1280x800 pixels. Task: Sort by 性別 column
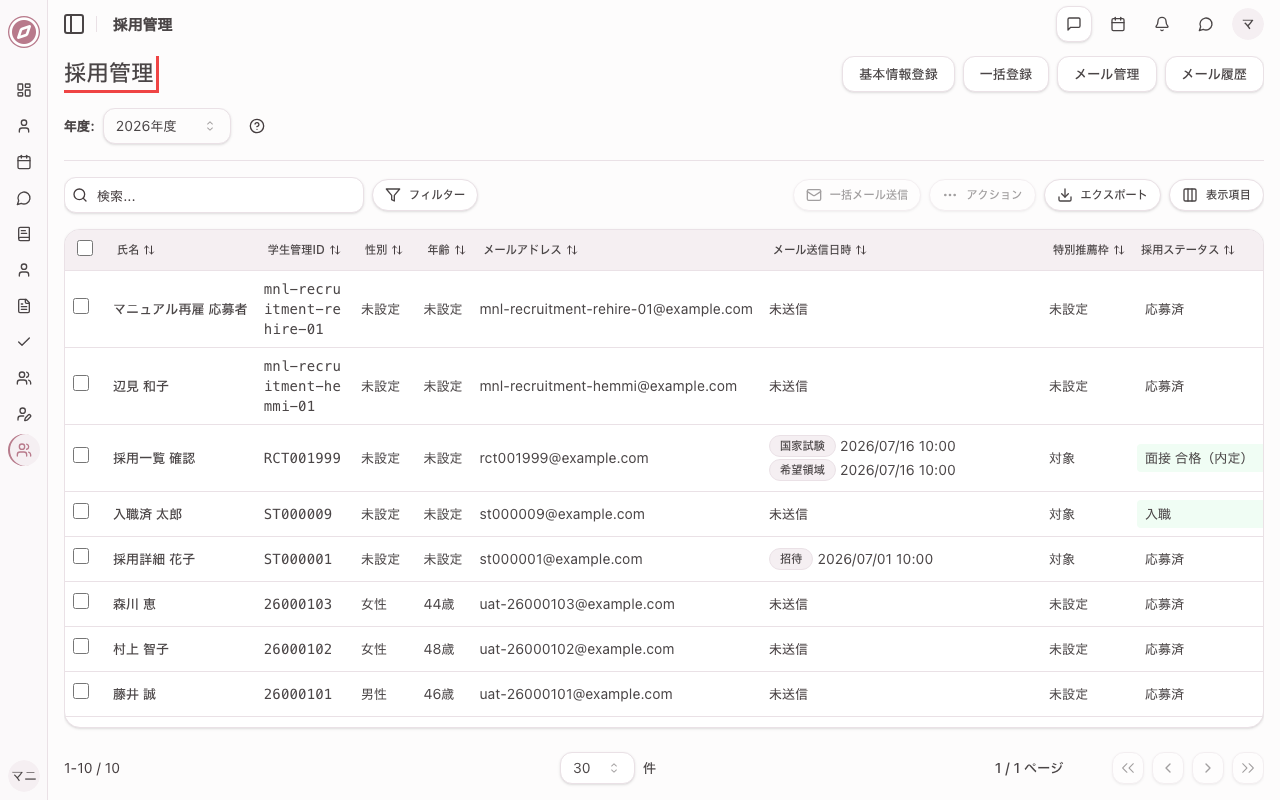(x=383, y=250)
